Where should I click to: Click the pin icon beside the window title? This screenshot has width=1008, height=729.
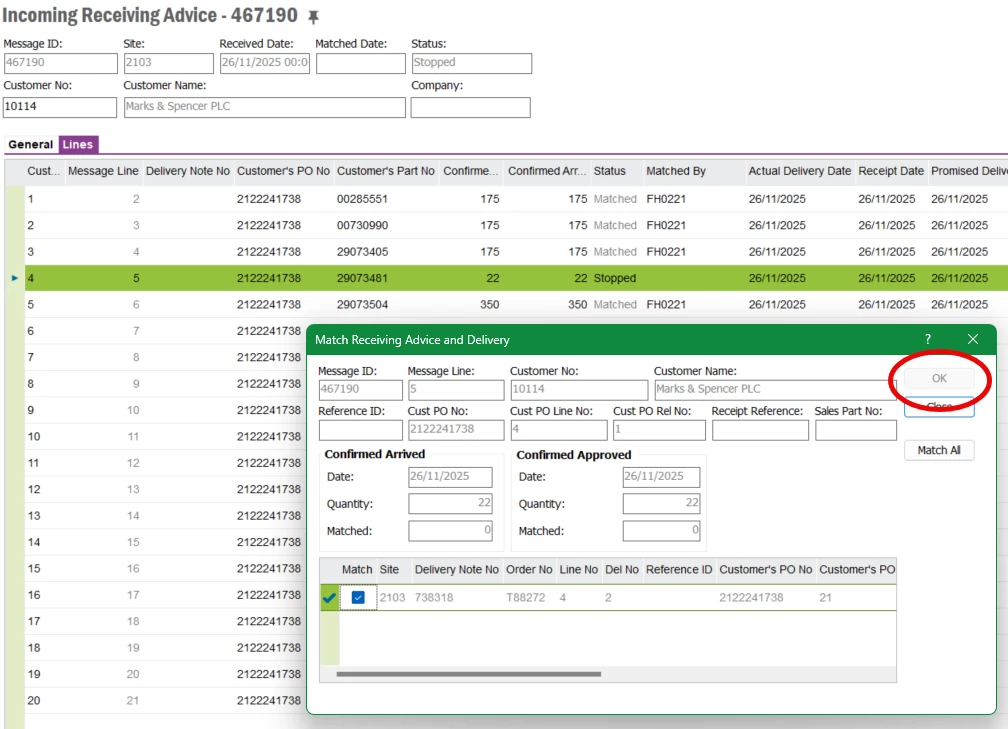(x=314, y=17)
